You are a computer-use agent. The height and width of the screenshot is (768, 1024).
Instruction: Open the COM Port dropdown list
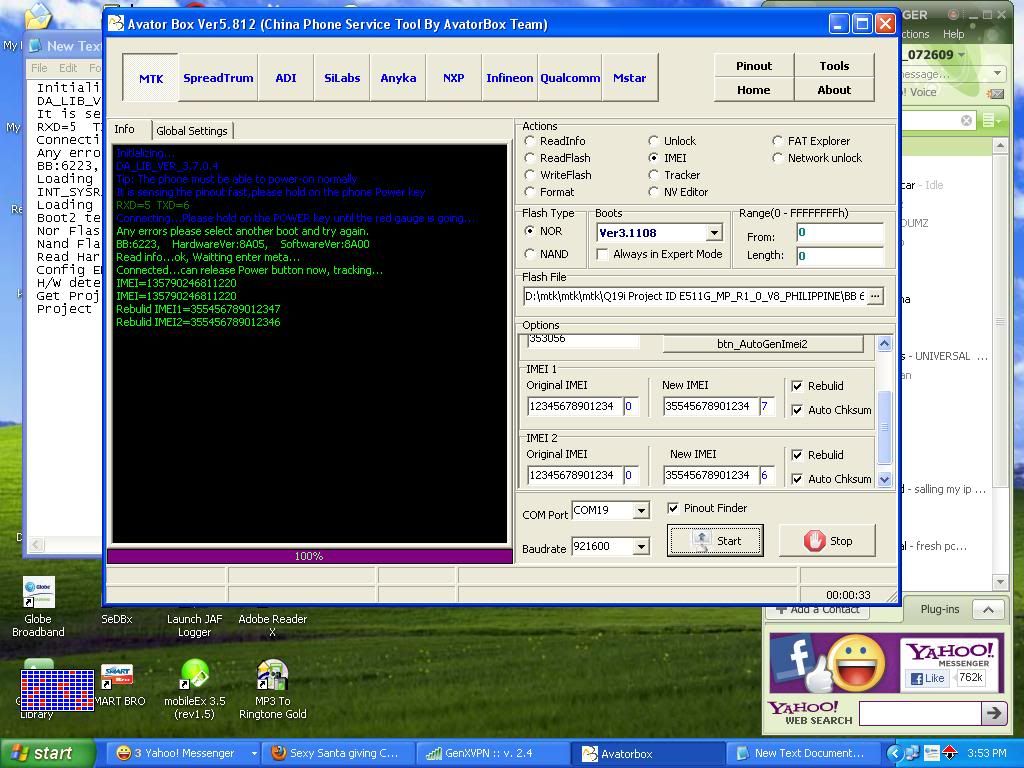[640, 511]
